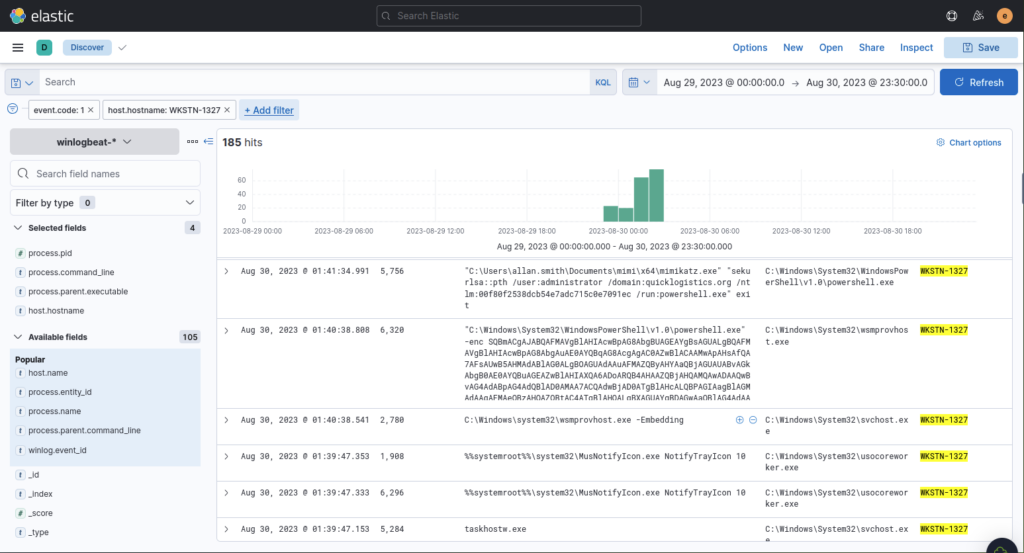The width and height of the screenshot is (1024, 553).
Task: Edit start date Aug 29, 2023 @ 00:00:00.0
Action: 724,82
